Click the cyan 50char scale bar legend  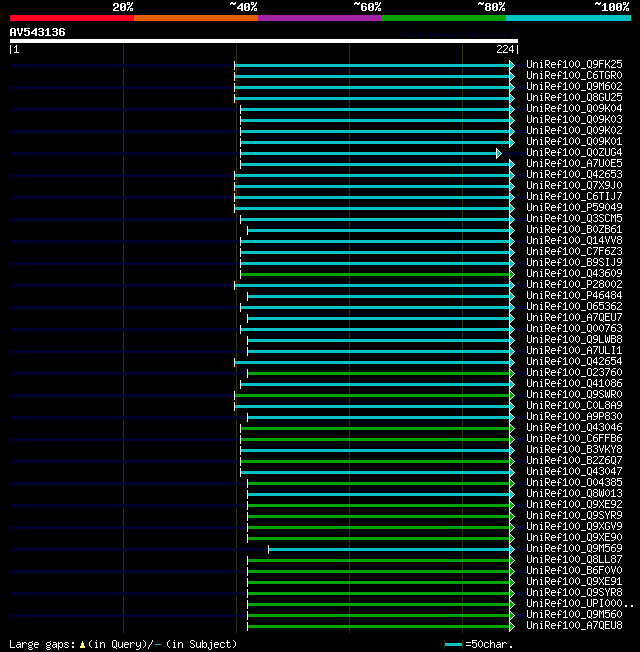click(x=453, y=645)
